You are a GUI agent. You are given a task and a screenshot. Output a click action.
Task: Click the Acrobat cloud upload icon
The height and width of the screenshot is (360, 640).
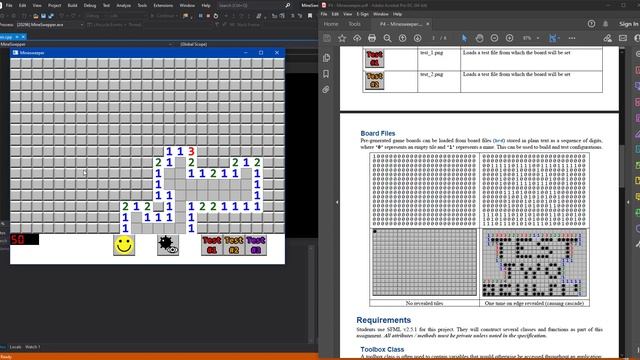357,38
